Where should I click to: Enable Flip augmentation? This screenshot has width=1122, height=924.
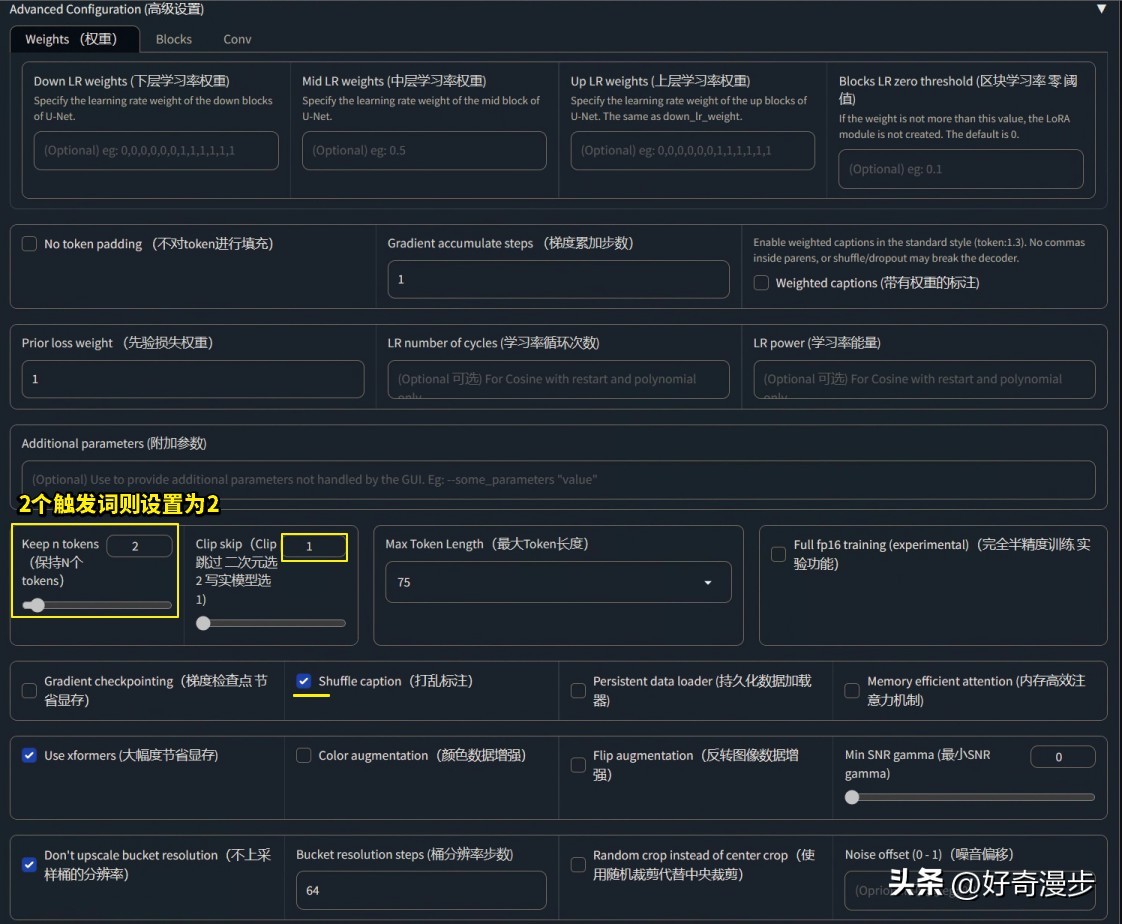(x=578, y=764)
